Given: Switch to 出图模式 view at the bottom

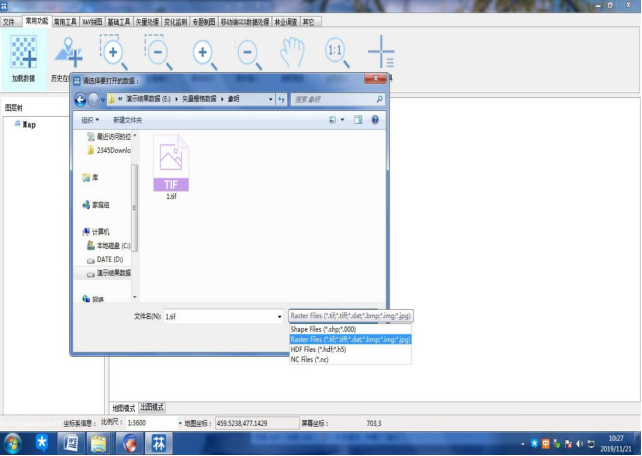Looking at the screenshot, I should click(x=152, y=408).
